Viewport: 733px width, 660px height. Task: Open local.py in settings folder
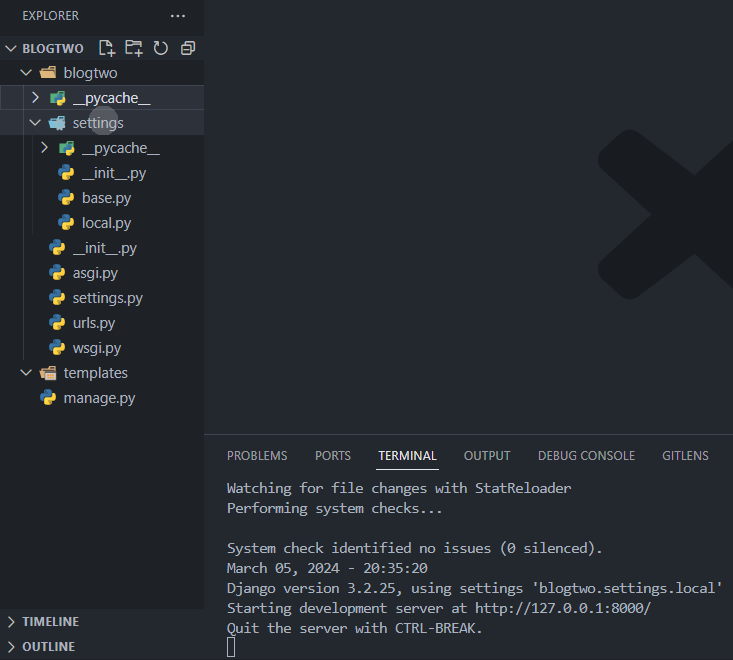(x=106, y=223)
